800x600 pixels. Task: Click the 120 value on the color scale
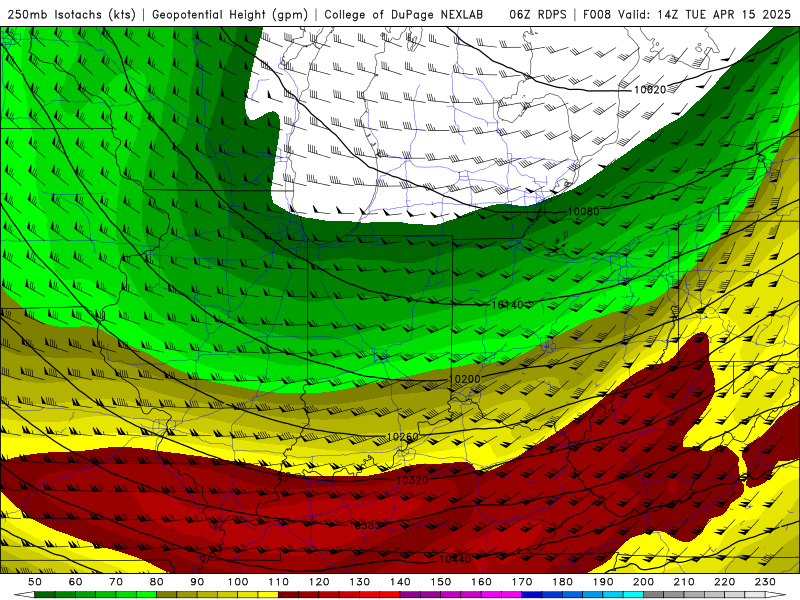click(x=319, y=582)
